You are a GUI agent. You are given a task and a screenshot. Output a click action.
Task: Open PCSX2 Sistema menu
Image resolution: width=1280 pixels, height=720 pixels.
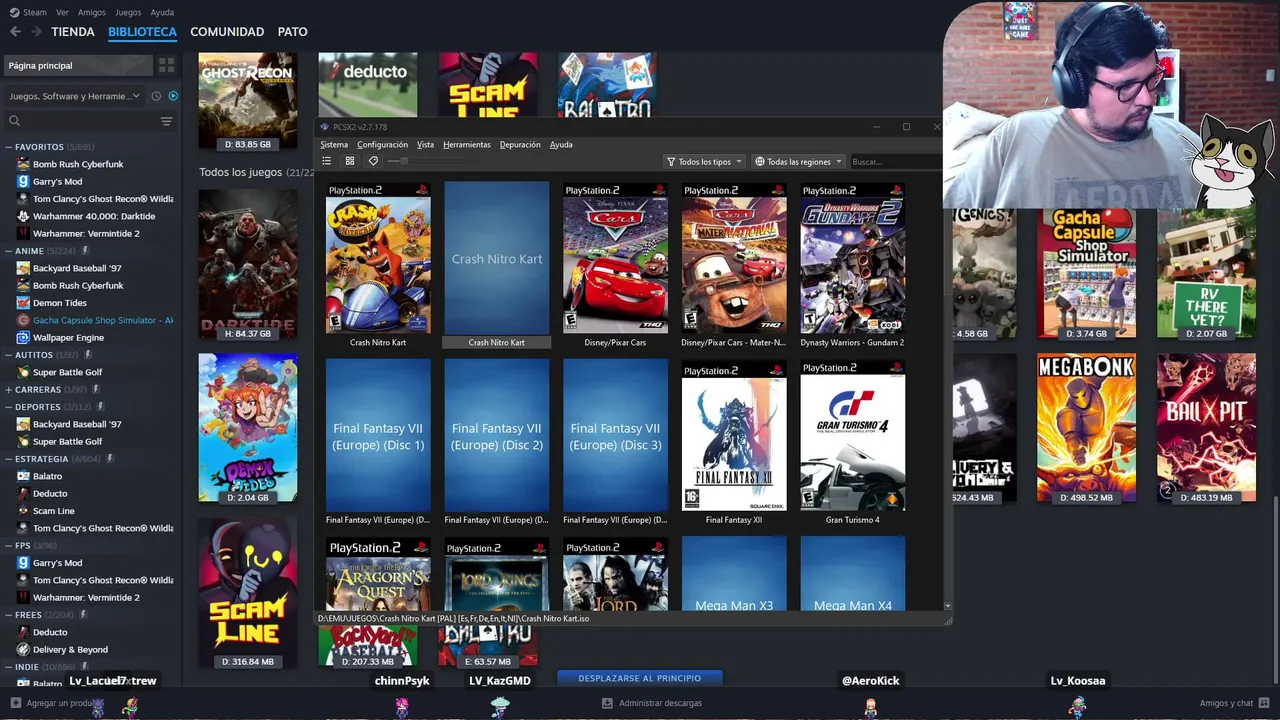[x=334, y=144]
